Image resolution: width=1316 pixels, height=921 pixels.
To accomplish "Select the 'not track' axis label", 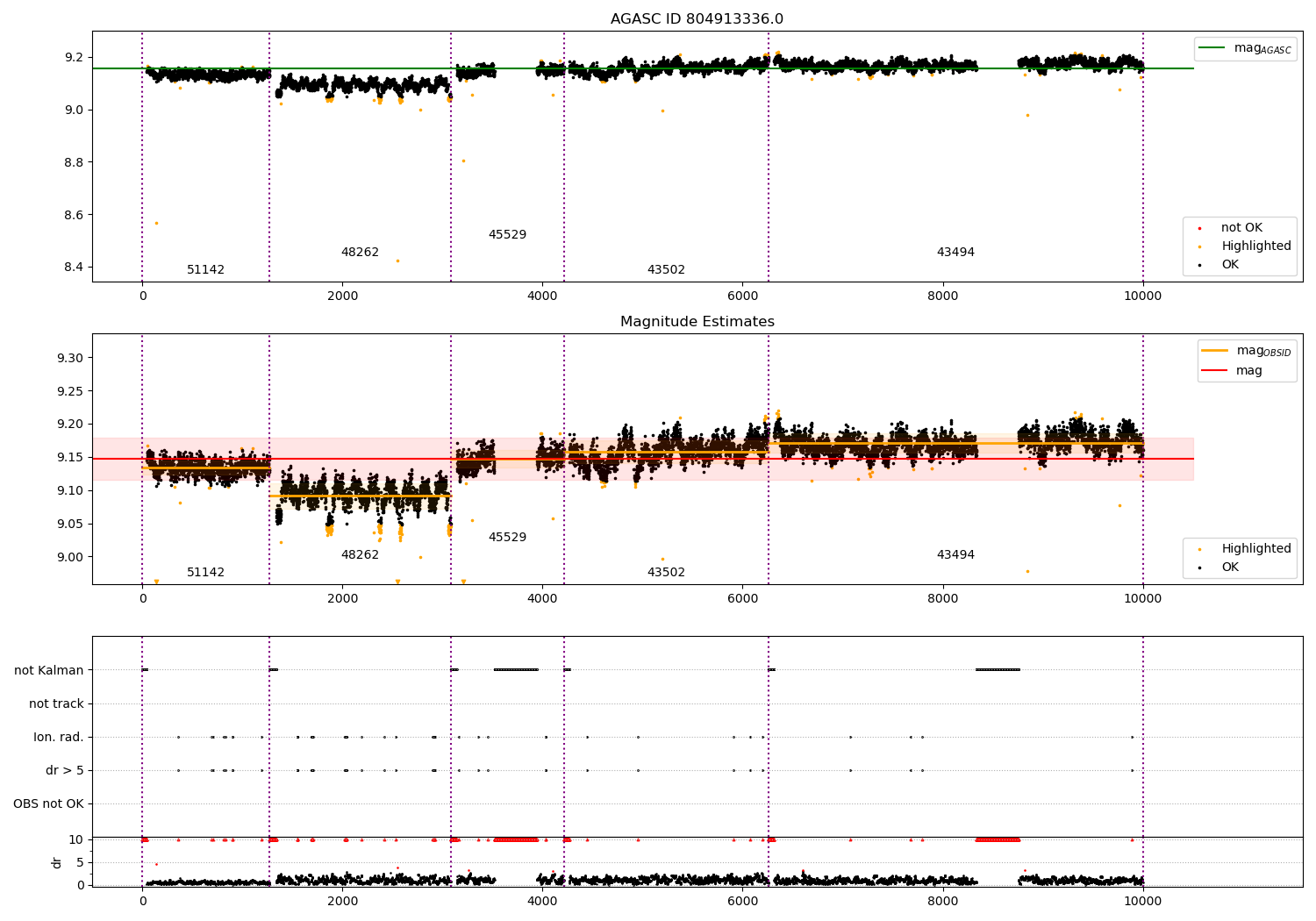I will 56,703.
